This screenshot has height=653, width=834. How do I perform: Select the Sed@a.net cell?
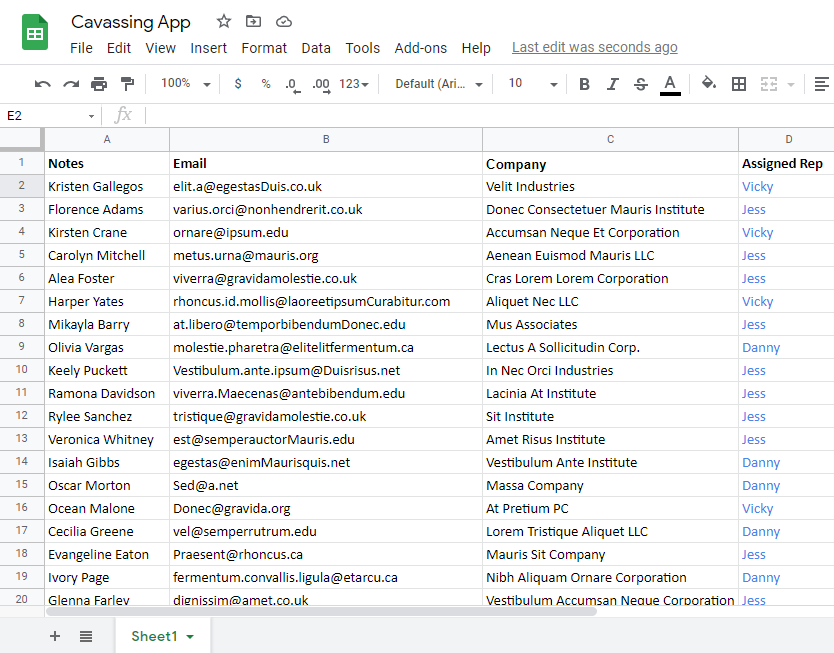[x=326, y=485]
